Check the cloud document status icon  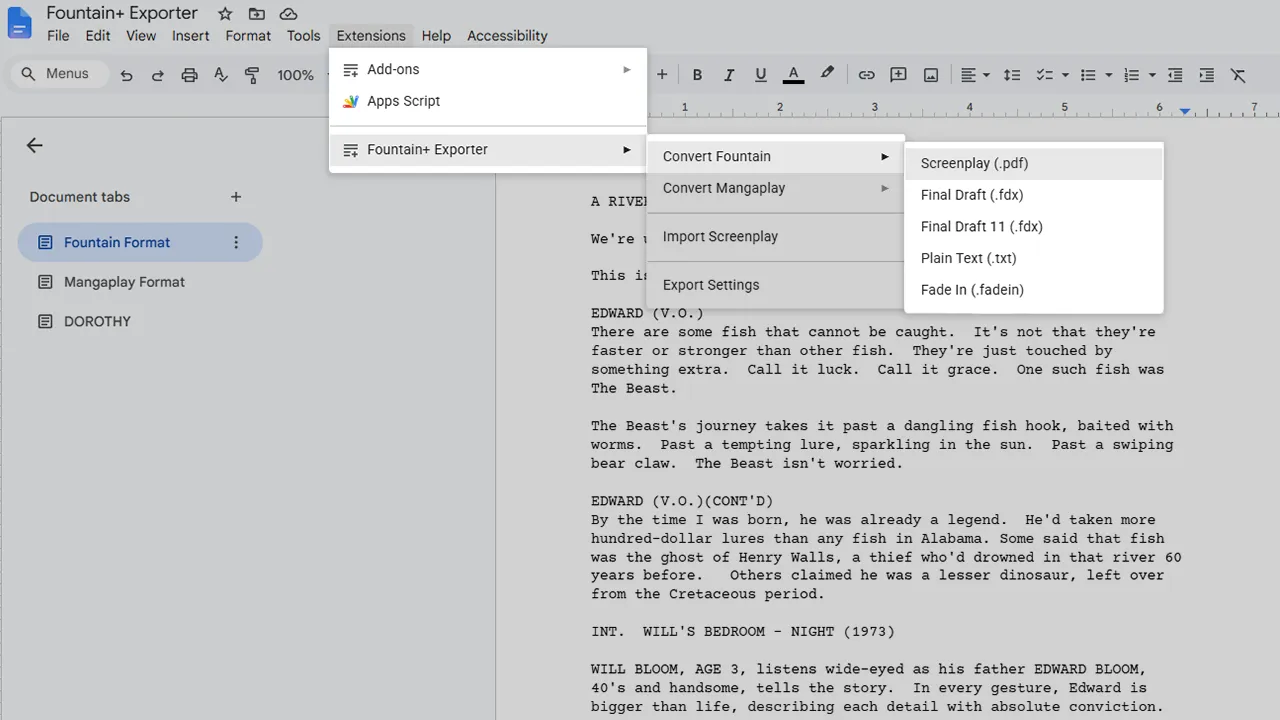click(288, 14)
